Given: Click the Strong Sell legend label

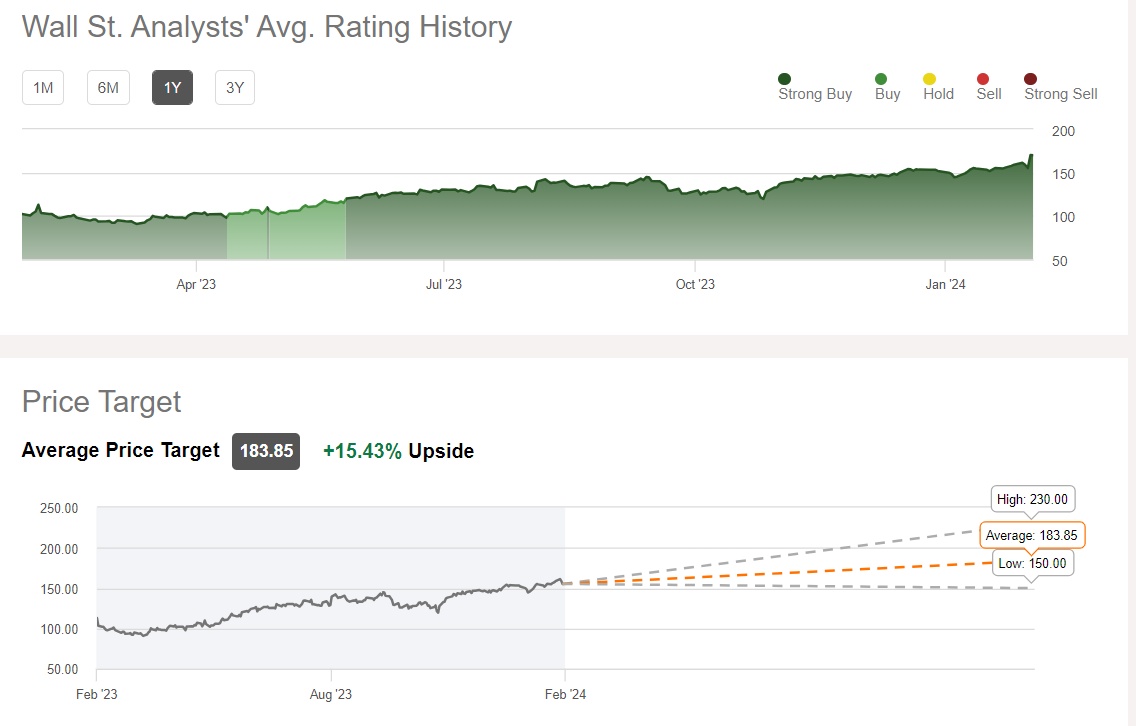Looking at the screenshot, I should click(1060, 94).
